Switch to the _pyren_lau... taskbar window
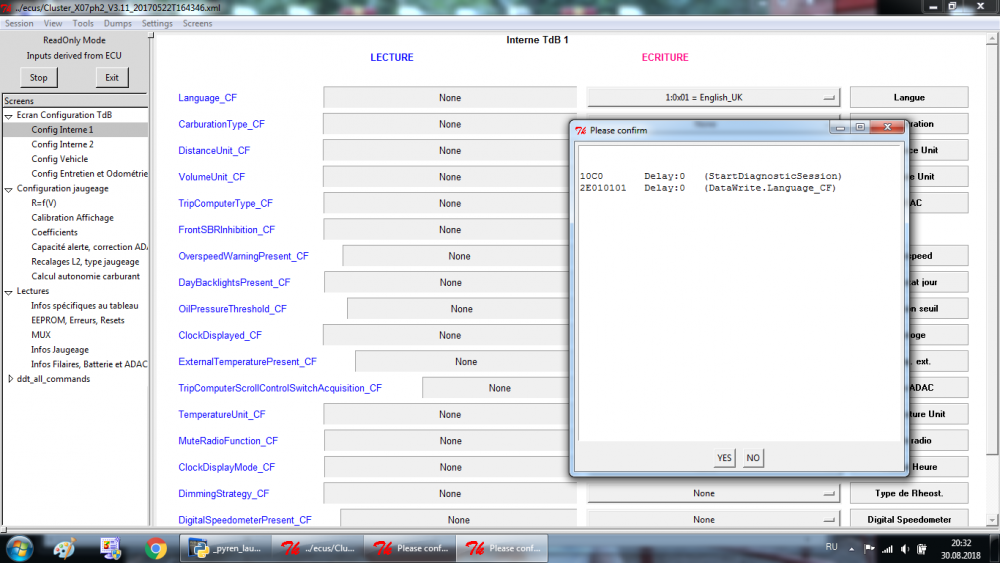This screenshot has width=1000, height=563. click(x=226, y=548)
